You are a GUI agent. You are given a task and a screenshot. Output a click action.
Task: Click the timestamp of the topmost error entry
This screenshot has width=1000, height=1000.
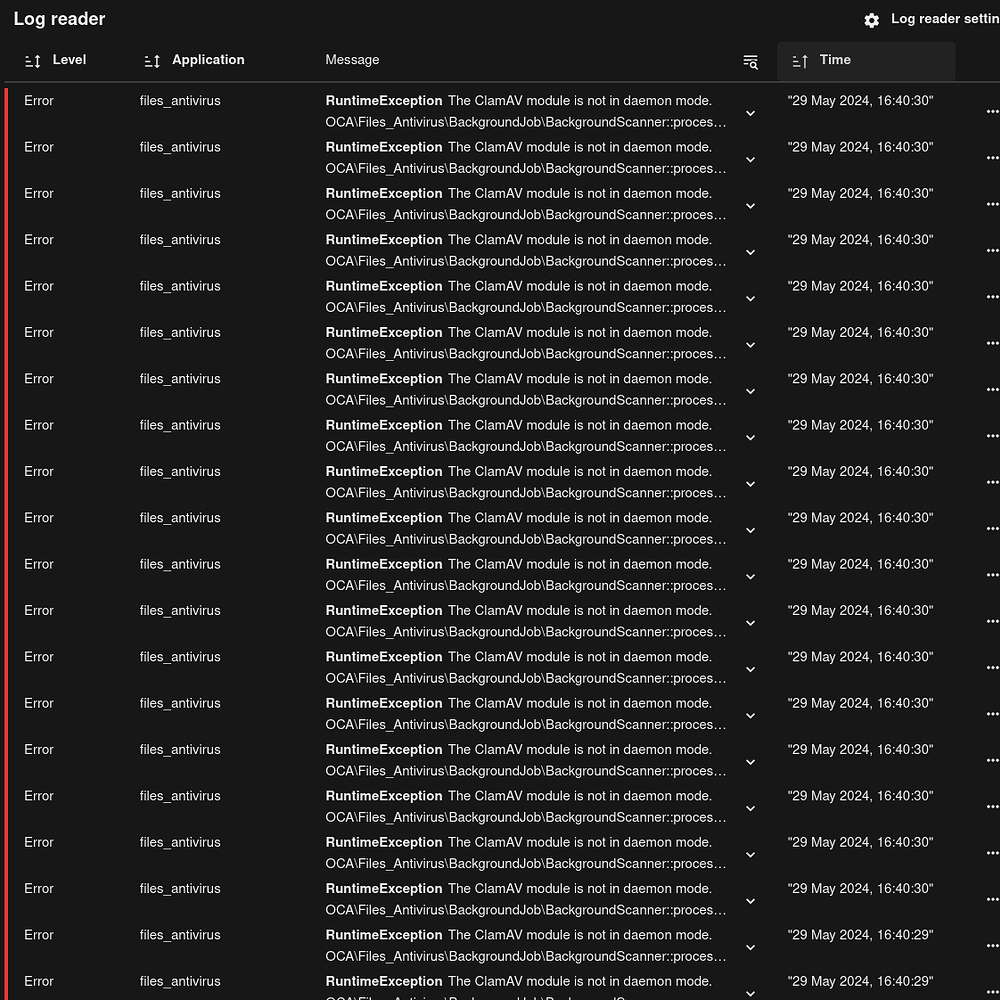[860, 101]
